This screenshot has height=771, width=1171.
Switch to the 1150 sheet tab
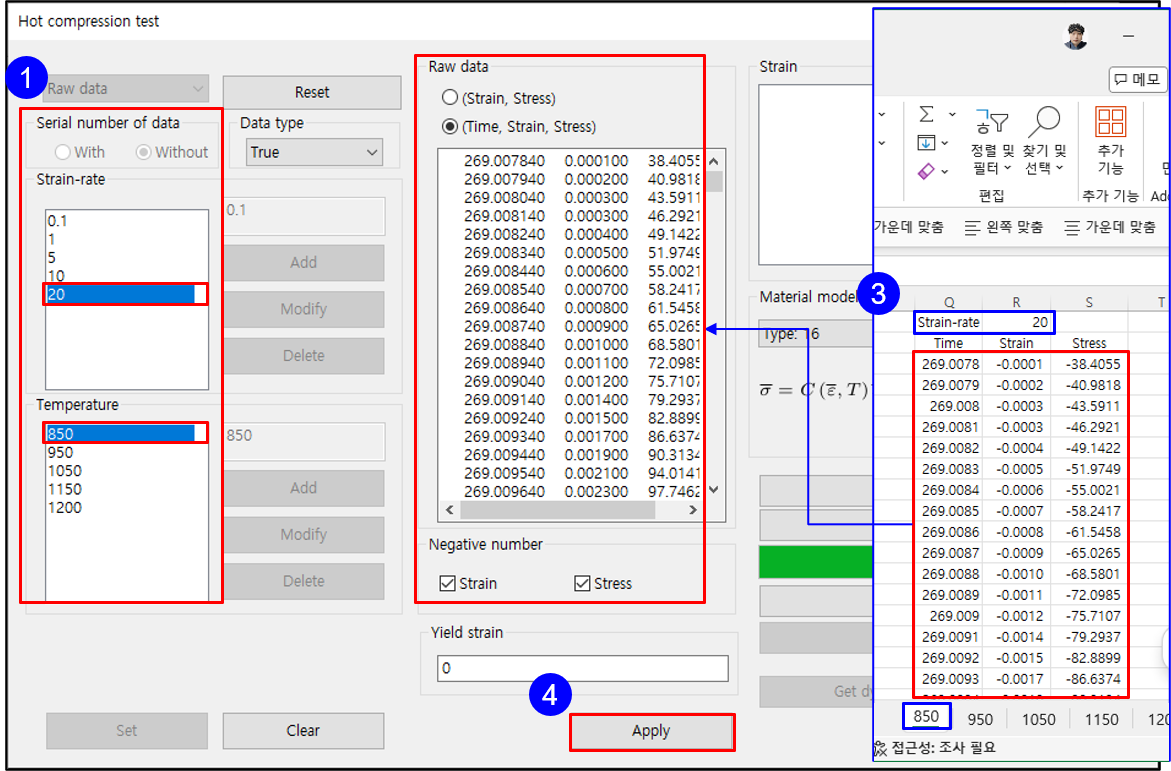click(1101, 719)
